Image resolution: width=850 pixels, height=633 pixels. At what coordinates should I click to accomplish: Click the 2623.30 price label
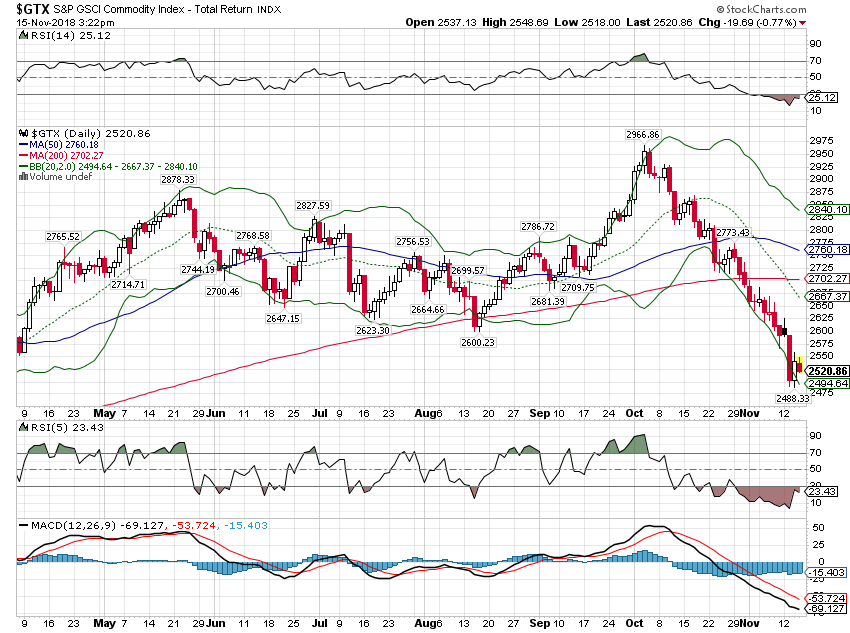(x=373, y=330)
